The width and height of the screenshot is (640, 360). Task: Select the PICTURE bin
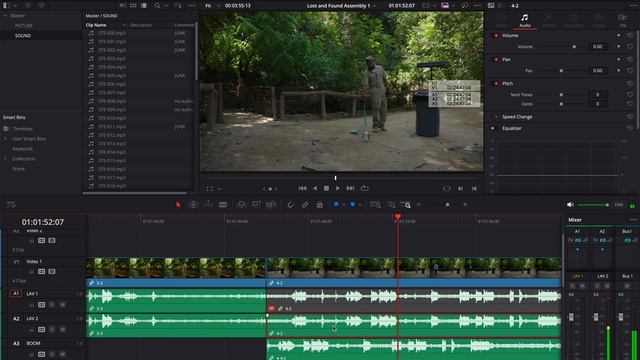coord(24,25)
